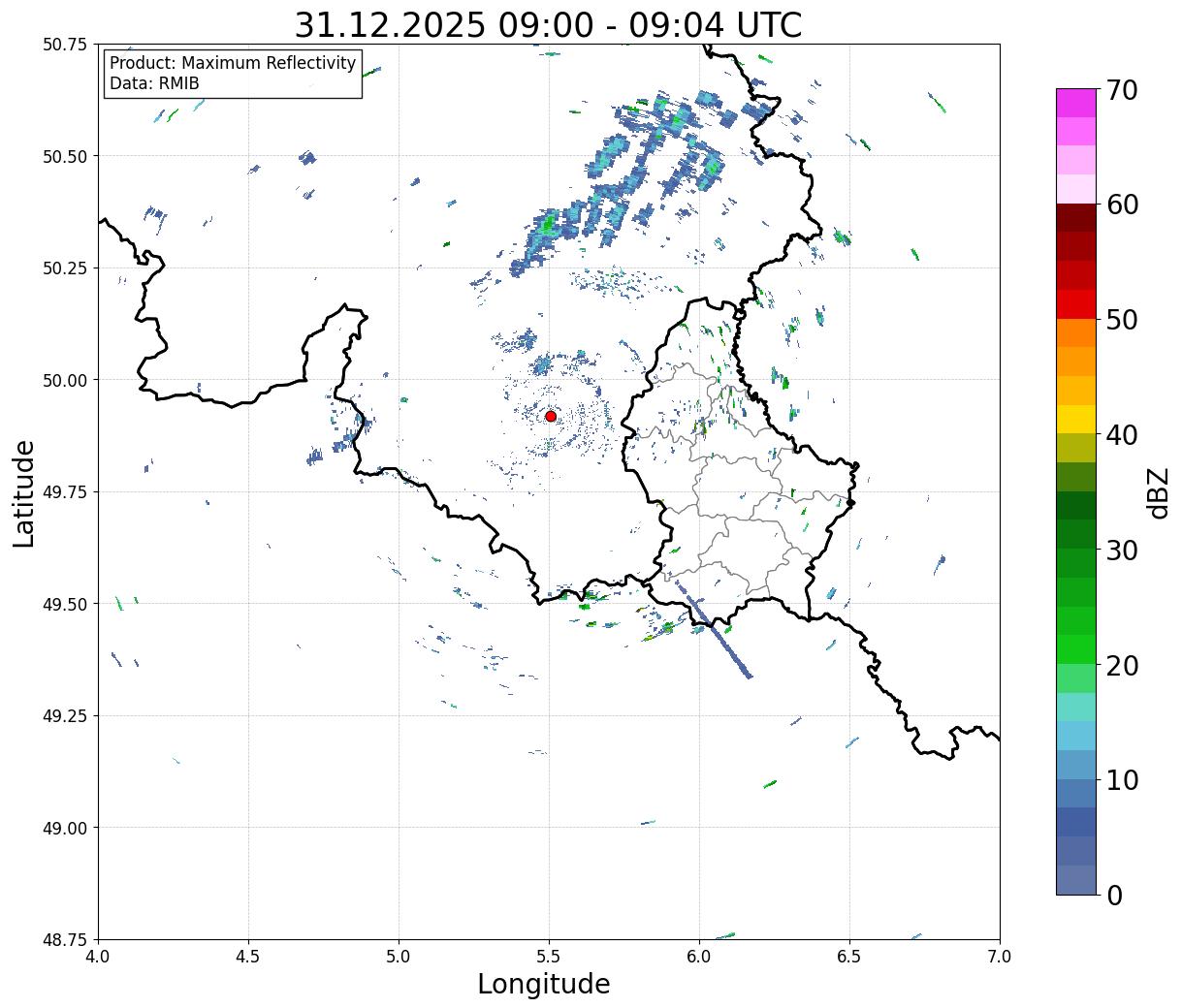The height and width of the screenshot is (1008, 1182).
Task: Select the dark maroon colorbar segment below 60
Action: point(1075,218)
